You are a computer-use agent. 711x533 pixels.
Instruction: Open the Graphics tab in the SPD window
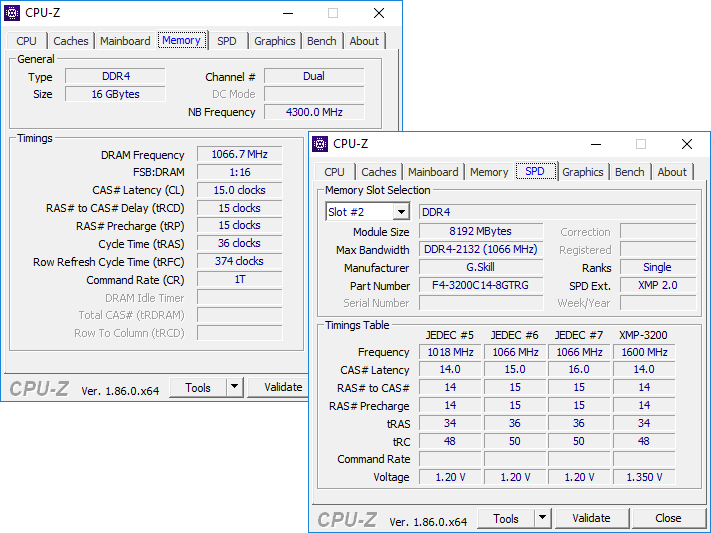click(x=583, y=172)
